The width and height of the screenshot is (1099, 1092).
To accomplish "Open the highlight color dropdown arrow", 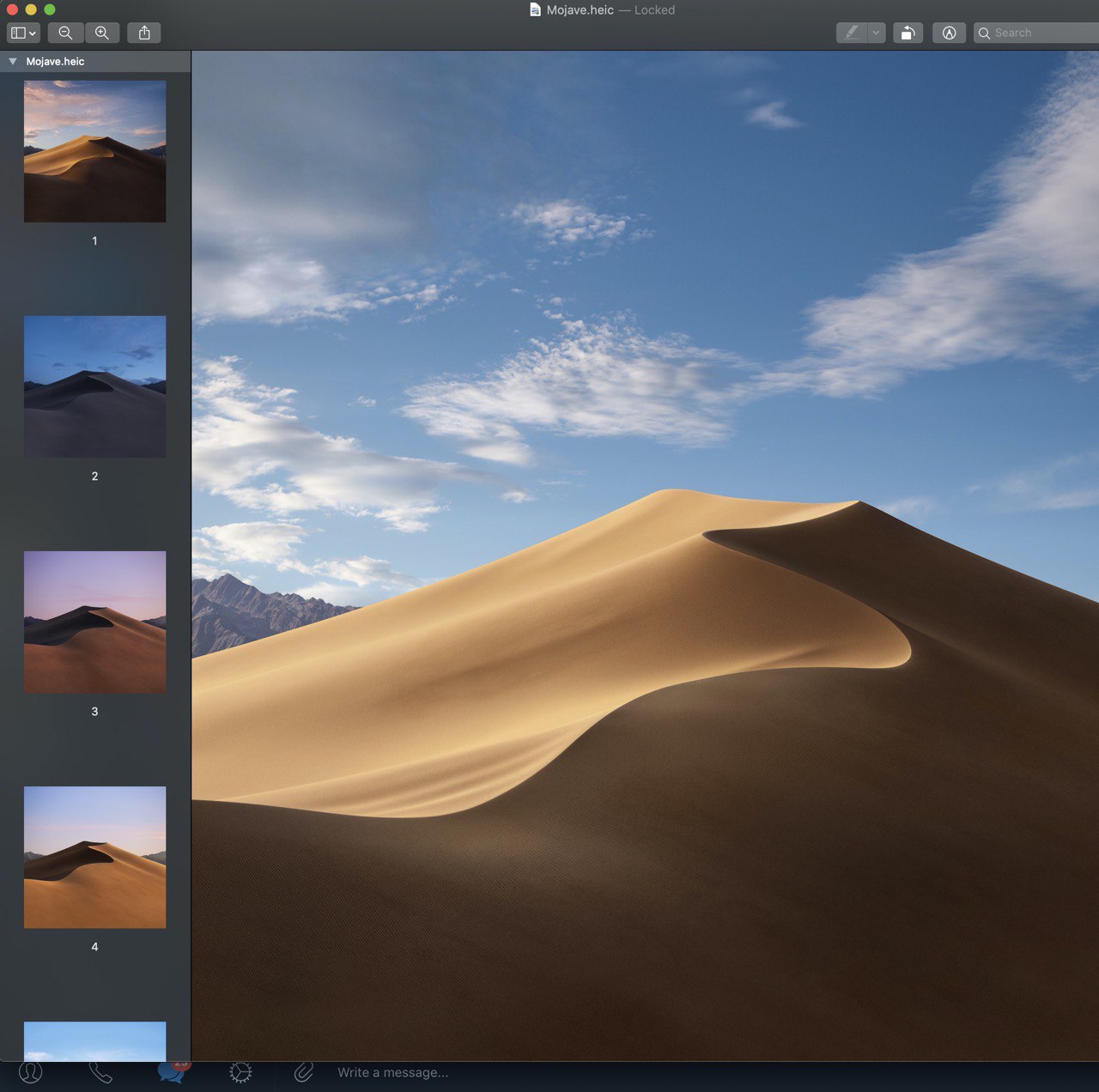I will 876,33.
